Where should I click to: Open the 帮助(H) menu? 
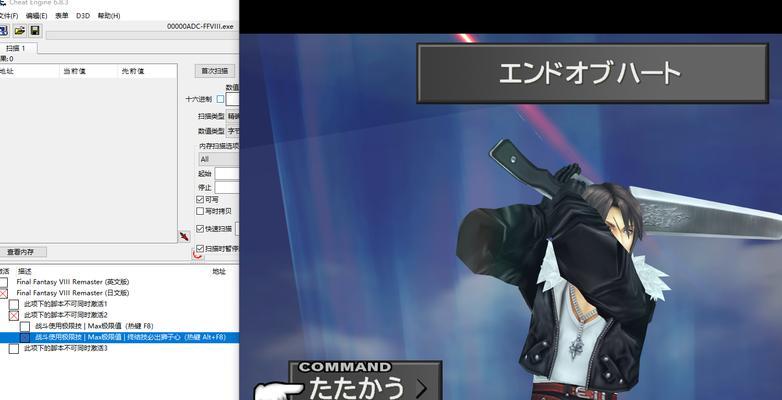pos(109,16)
